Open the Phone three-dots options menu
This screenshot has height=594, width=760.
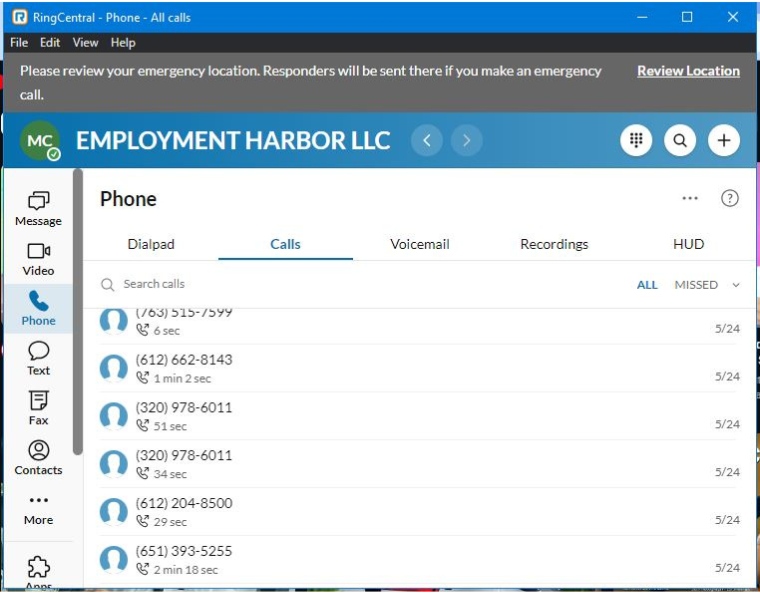click(x=690, y=198)
